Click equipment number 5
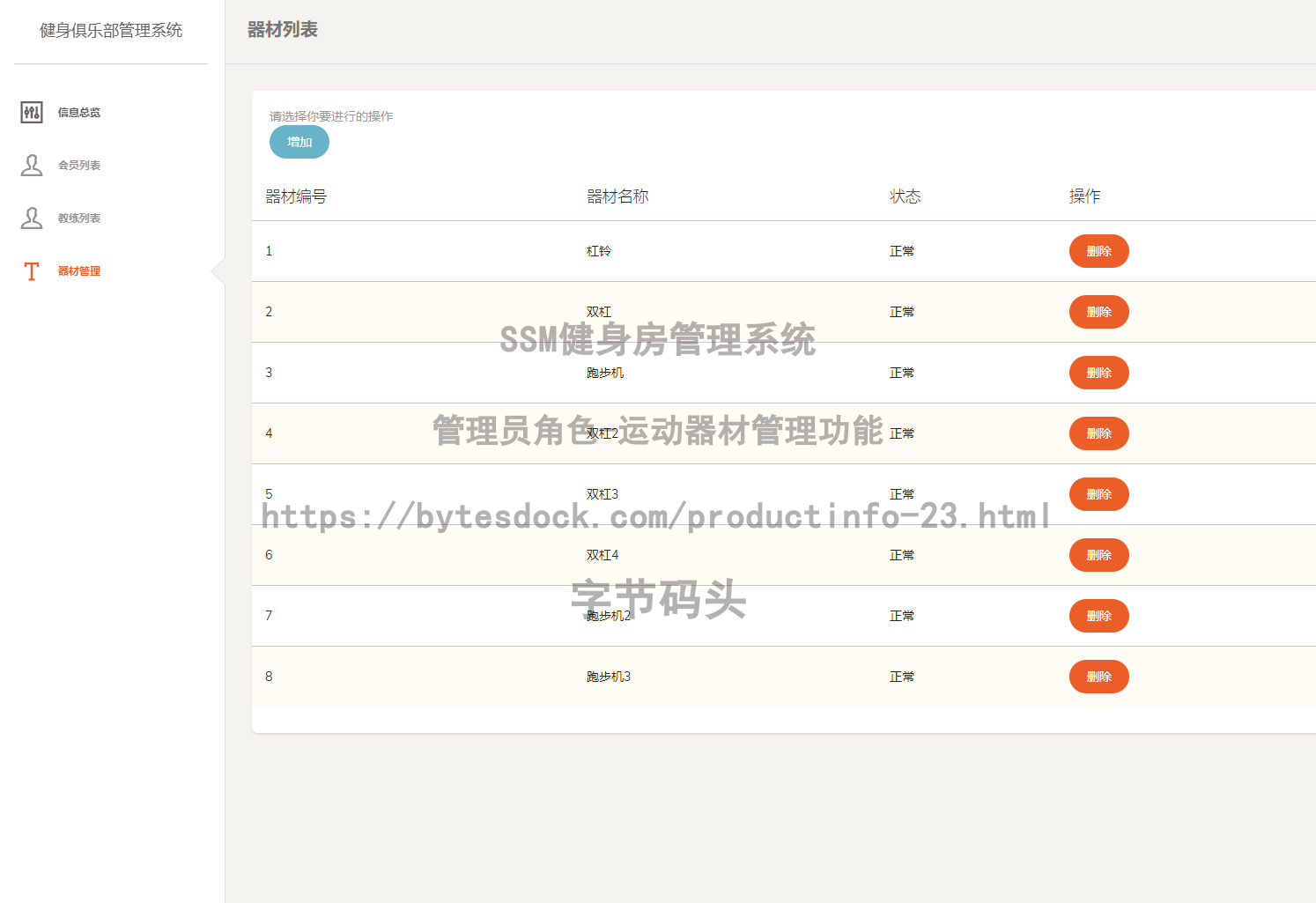 point(269,494)
